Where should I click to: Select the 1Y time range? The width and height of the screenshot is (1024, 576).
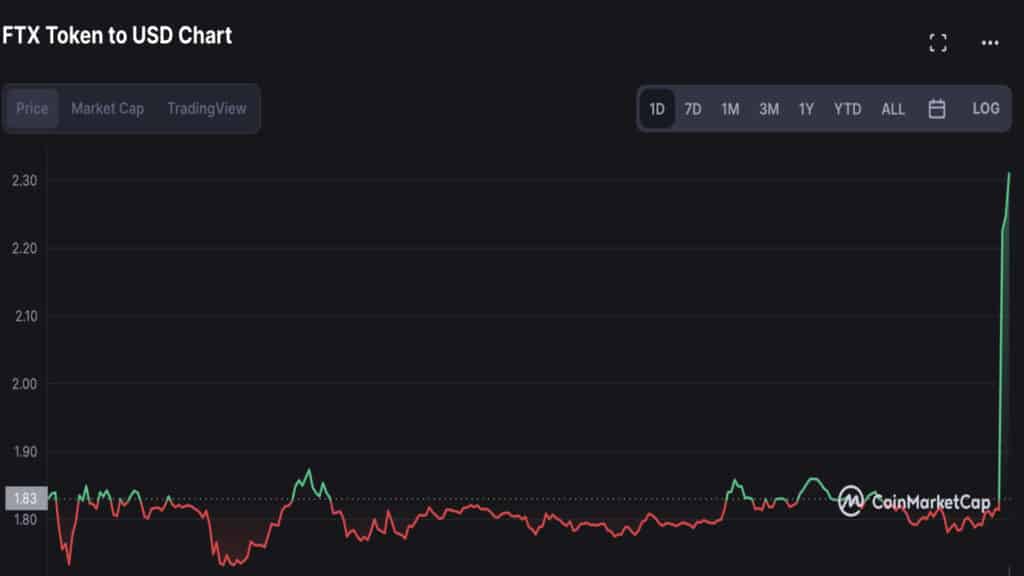[806, 109]
